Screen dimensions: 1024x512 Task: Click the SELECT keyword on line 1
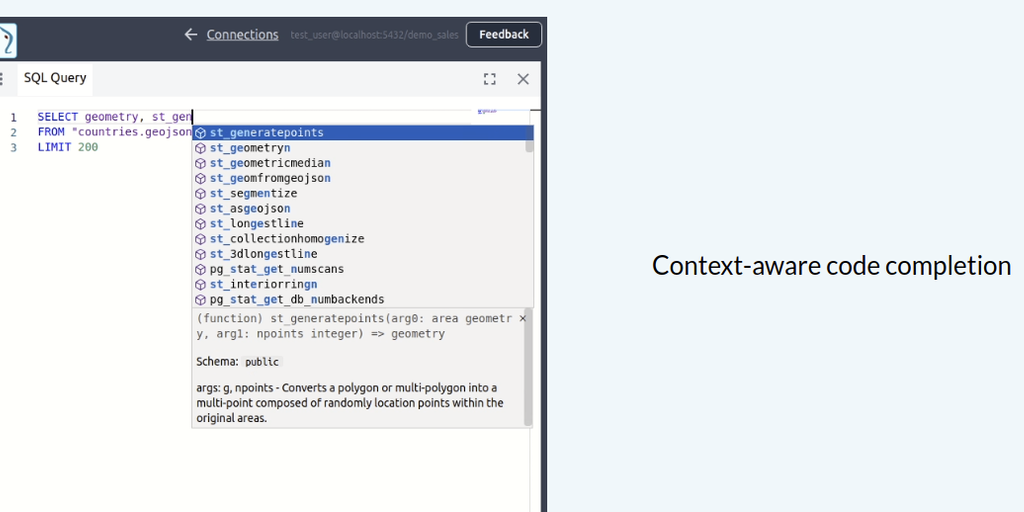point(57,117)
